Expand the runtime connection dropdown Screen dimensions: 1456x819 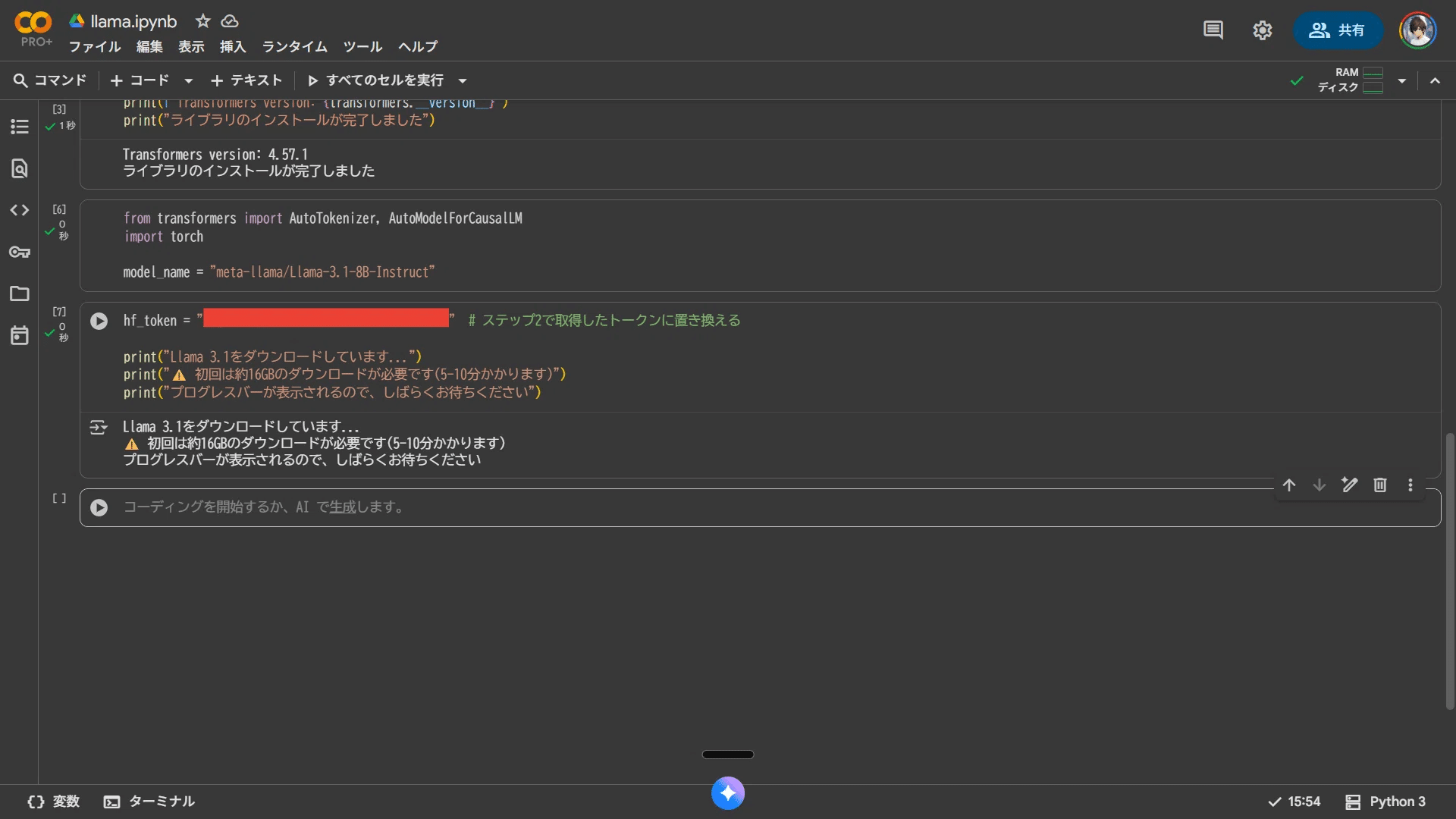1402,80
